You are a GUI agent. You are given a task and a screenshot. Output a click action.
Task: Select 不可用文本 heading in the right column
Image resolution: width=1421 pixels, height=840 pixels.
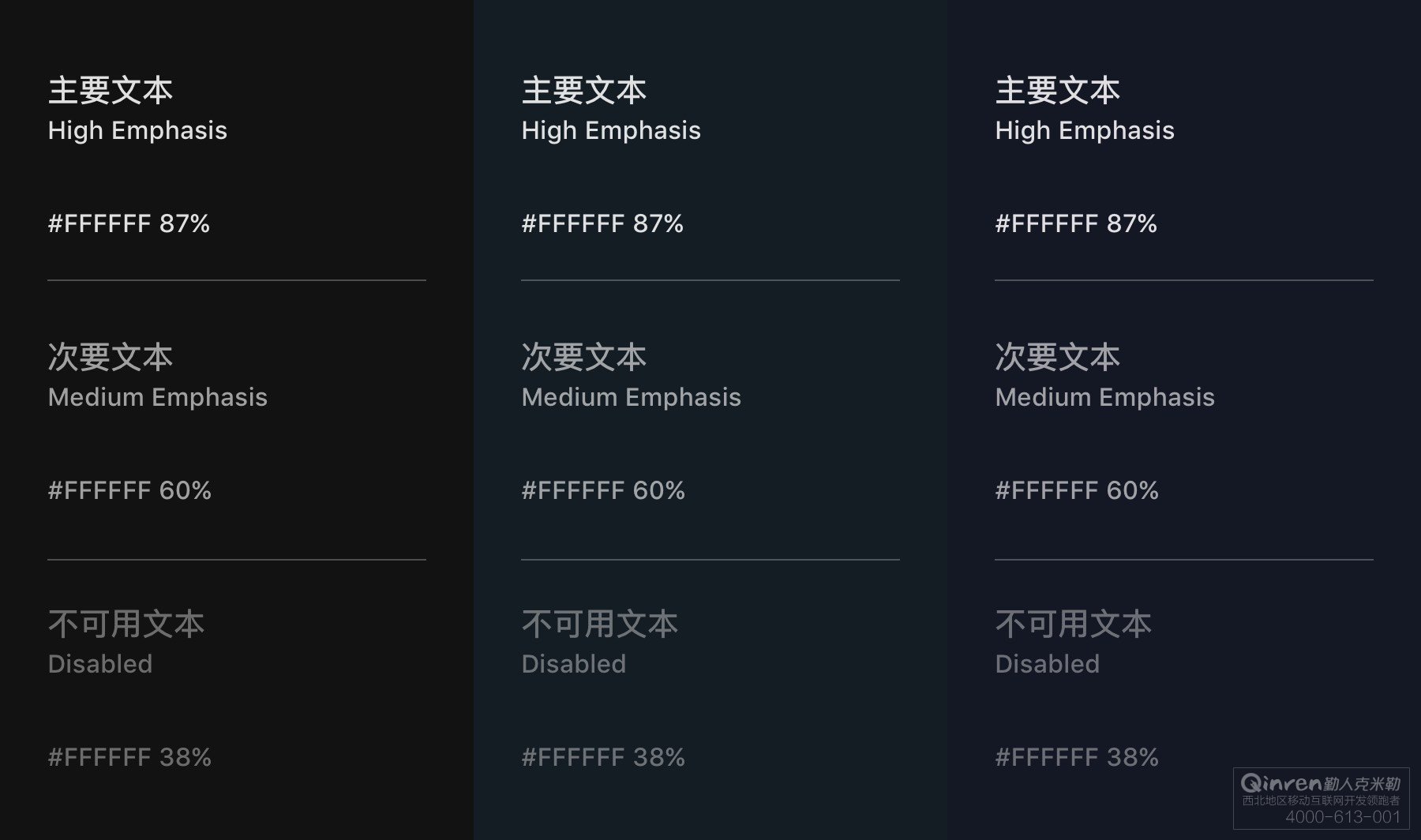point(1074,624)
